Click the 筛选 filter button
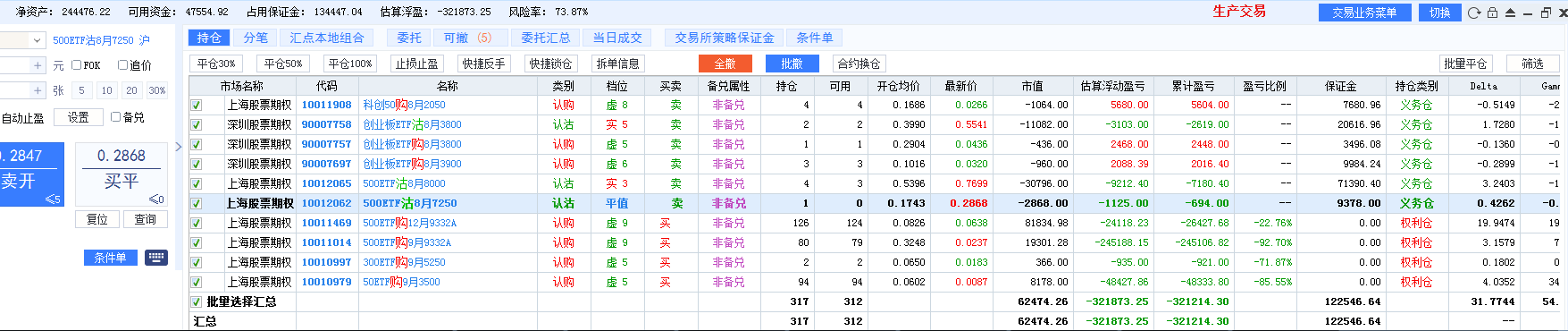The width and height of the screenshot is (1568, 331). 1532,64
